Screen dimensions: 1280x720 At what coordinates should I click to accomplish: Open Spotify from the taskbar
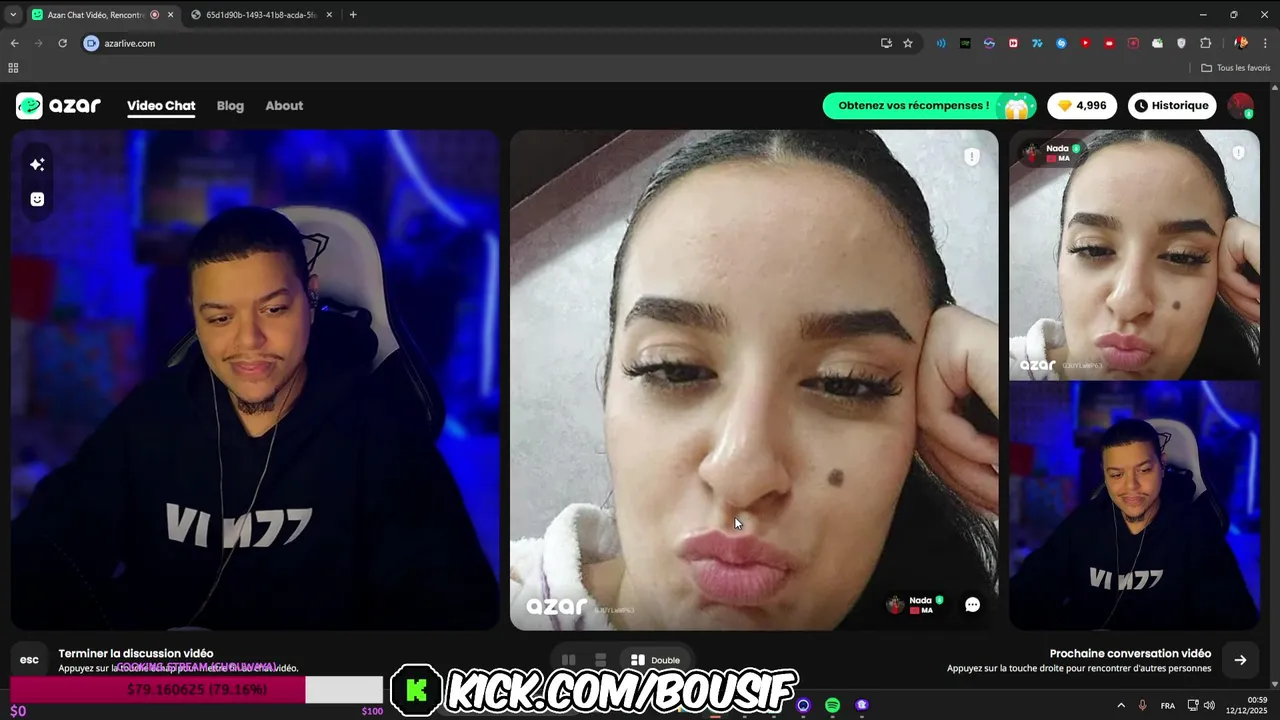coord(832,705)
